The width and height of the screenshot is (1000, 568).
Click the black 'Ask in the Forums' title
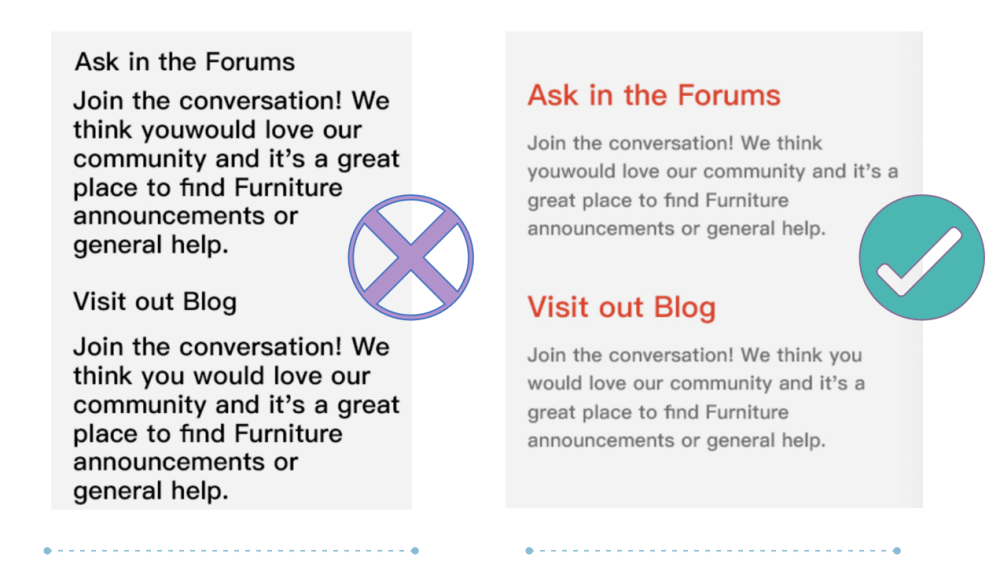(x=185, y=62)
